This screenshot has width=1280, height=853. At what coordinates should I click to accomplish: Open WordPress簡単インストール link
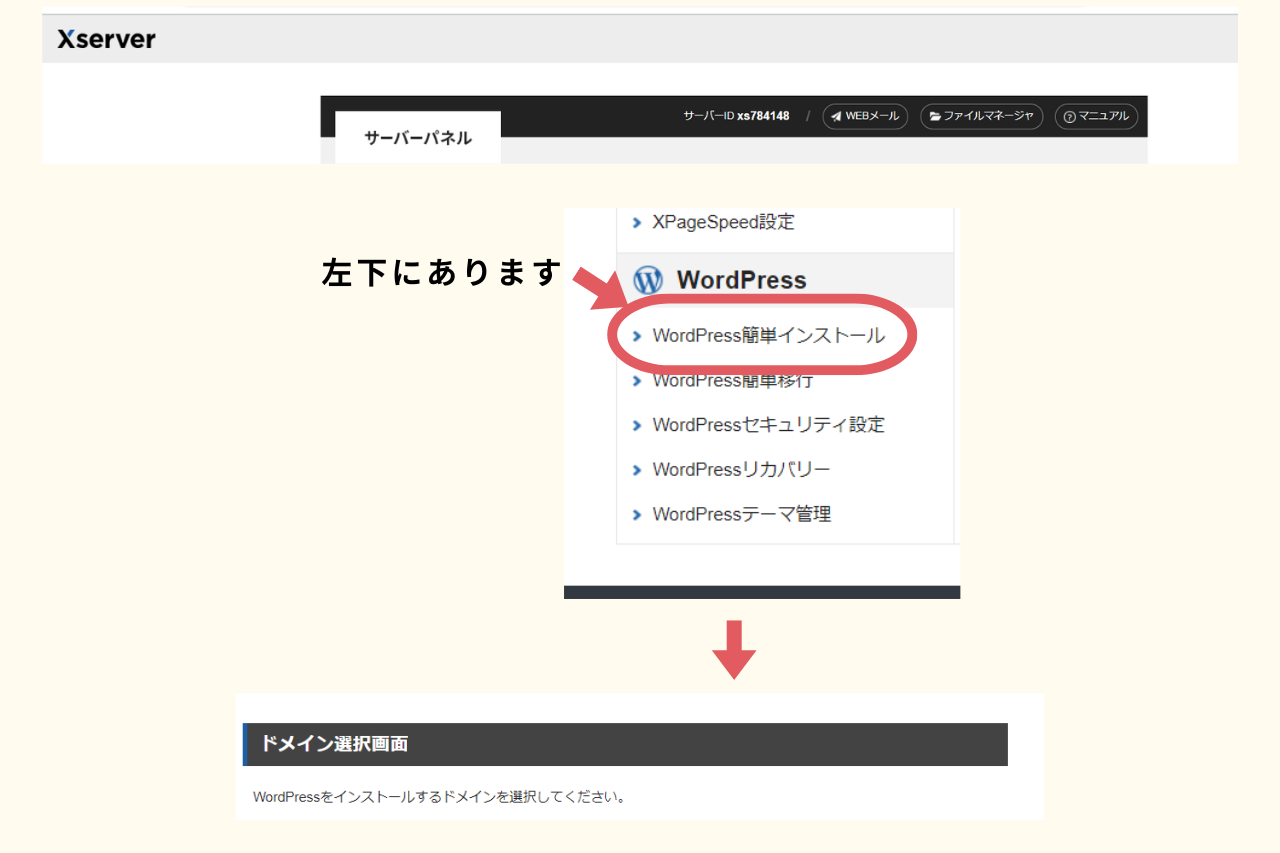coord(768,336)
